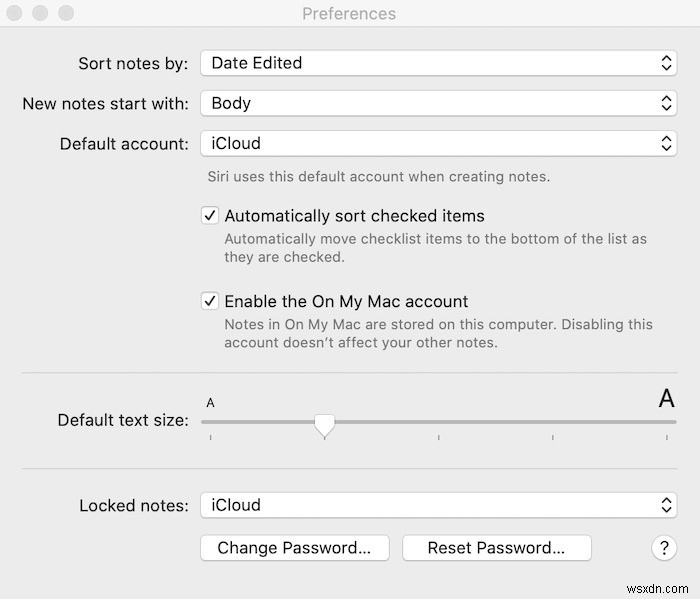700x599 pixels.
Task: Click 'Notes in On My Mac are stored' description
Action: (x=438, y=333)
